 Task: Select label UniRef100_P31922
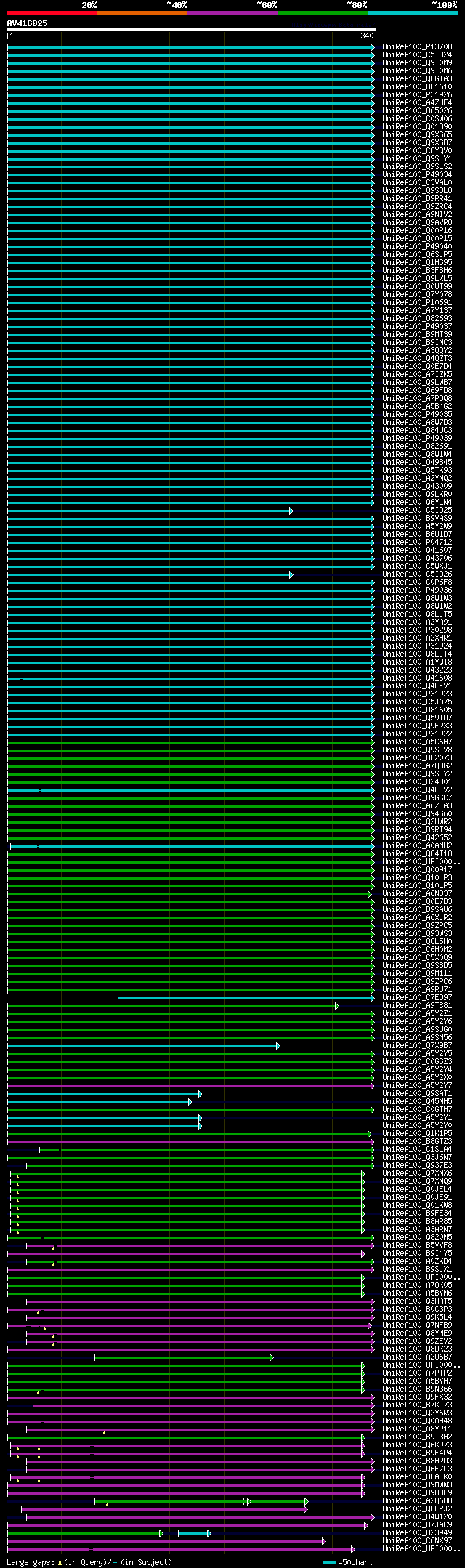click(x=417, y=734)
